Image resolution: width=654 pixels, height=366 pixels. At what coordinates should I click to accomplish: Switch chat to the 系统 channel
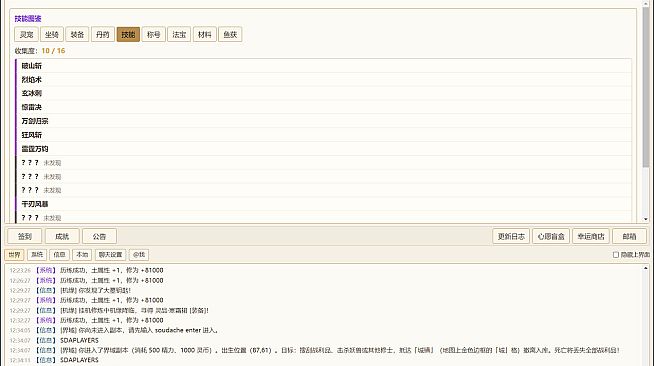click(x=37, y=255)
